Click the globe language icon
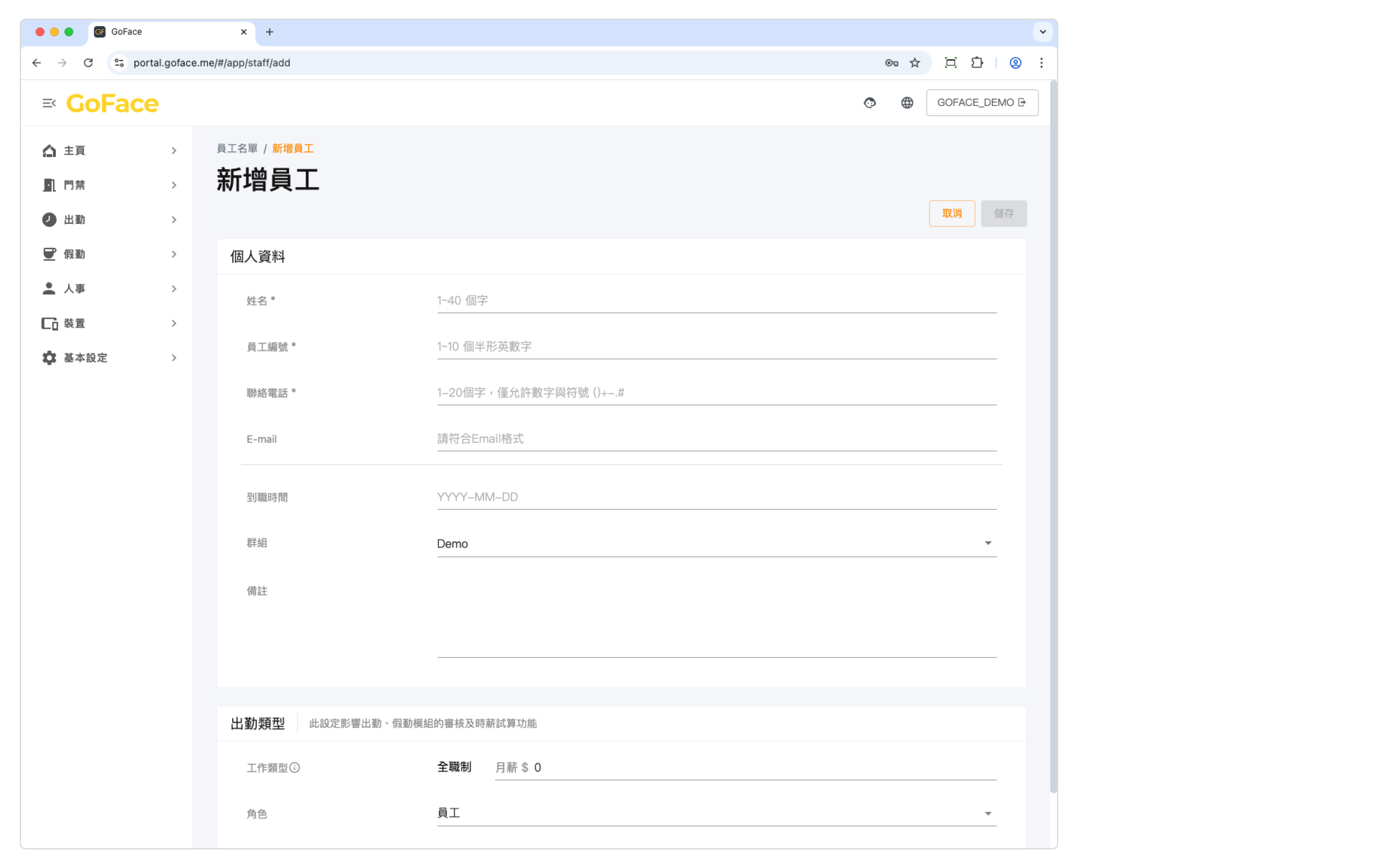Viewport: 1397px width, 868px height. coord(907,103)
